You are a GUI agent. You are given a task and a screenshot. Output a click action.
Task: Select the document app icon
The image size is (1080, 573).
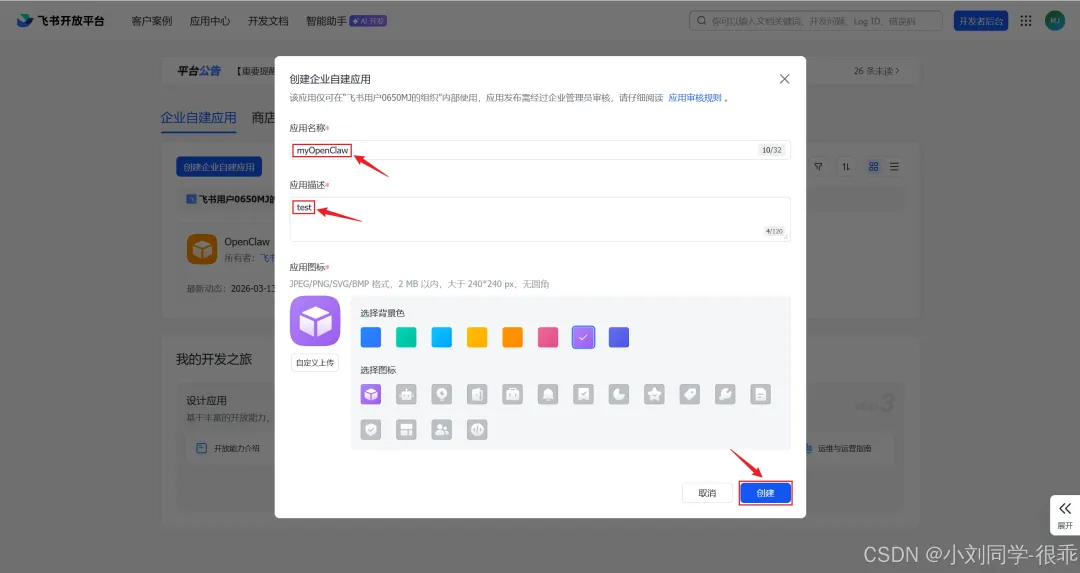click(761, 395)
